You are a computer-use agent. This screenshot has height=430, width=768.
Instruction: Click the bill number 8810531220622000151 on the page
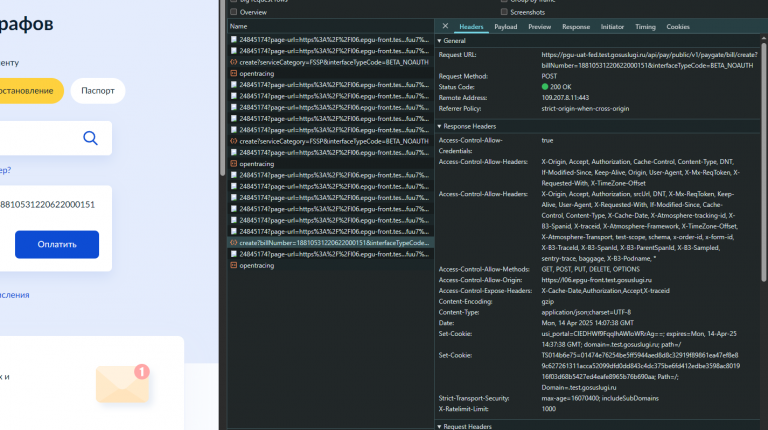48,205
